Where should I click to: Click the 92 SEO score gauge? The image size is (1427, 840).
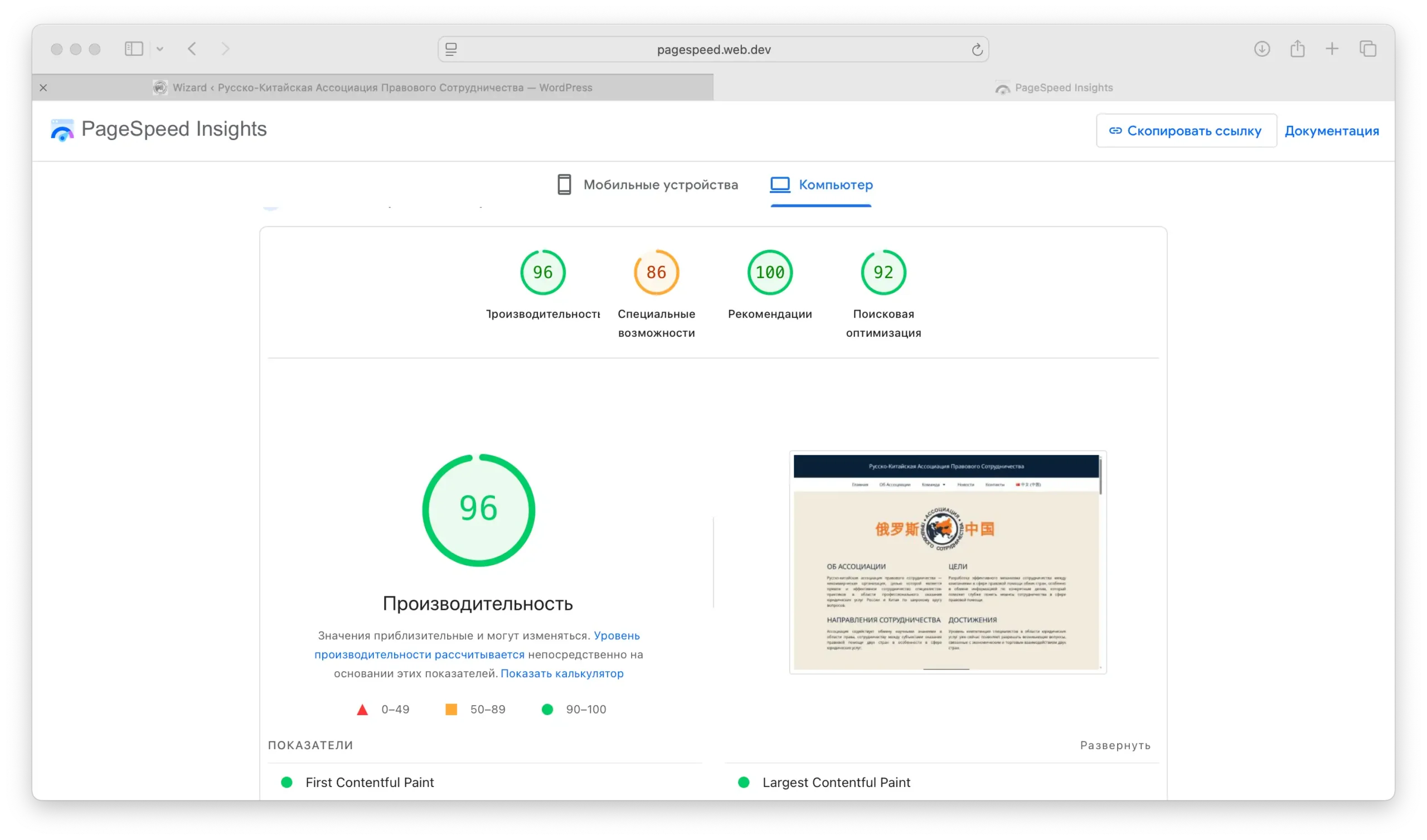(x=883, y=273)
